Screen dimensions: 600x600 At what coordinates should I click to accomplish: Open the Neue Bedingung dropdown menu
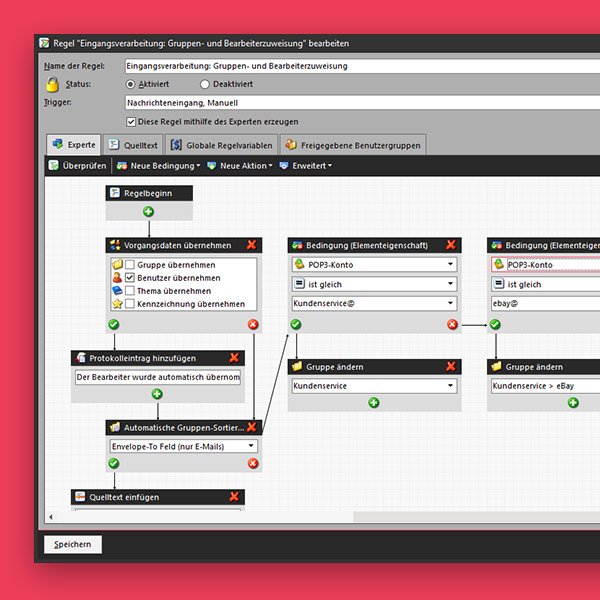pos(158,166)
